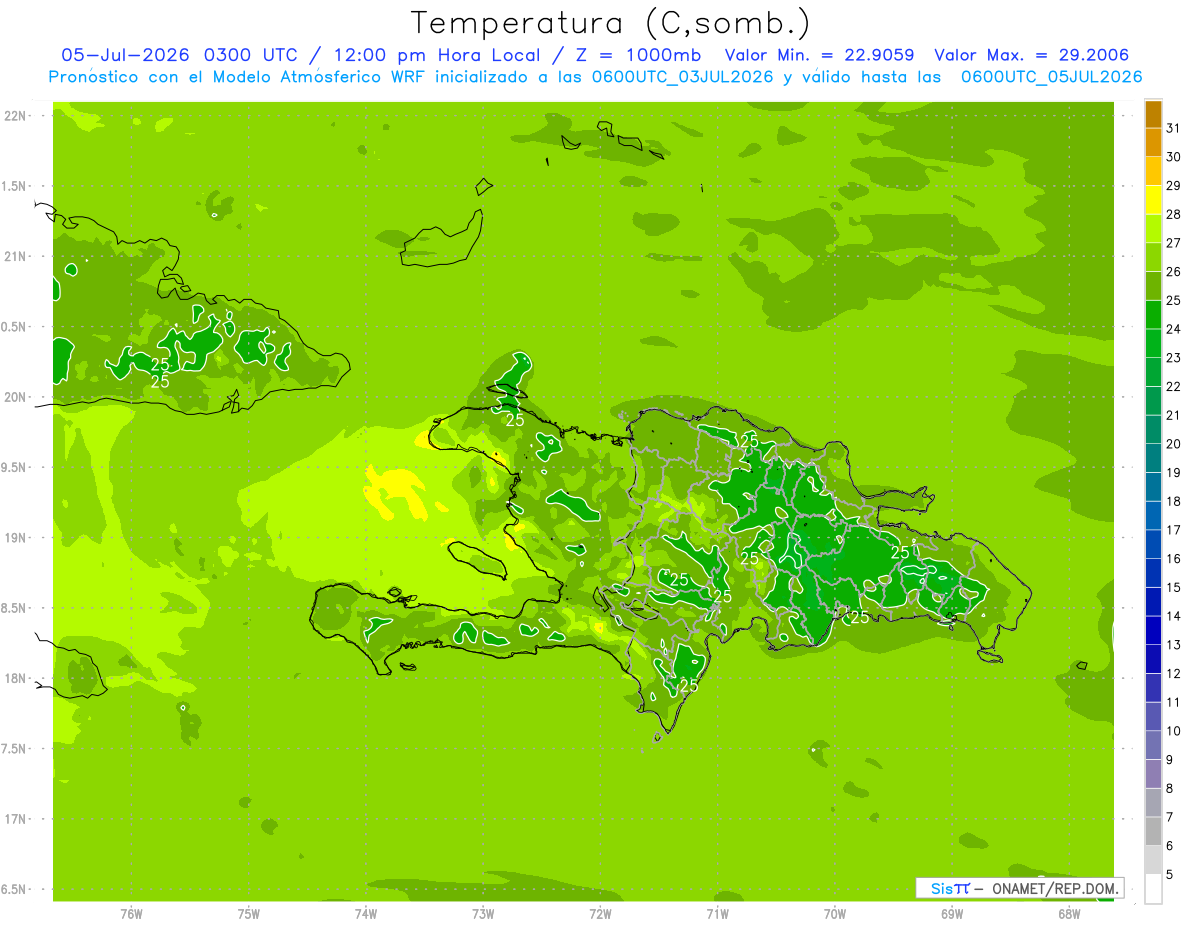The height and width of the screenshot is (927, 1200).
Task: Click the legend number 20
Action: [x=1174, y=444]
